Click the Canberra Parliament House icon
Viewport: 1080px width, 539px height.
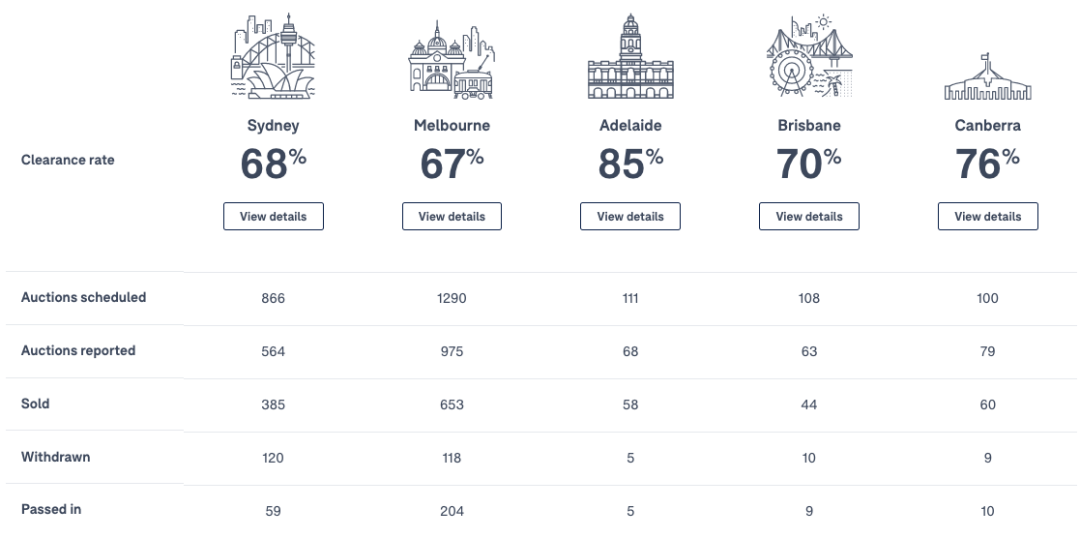pyautogui.click(x=988, y=76)
